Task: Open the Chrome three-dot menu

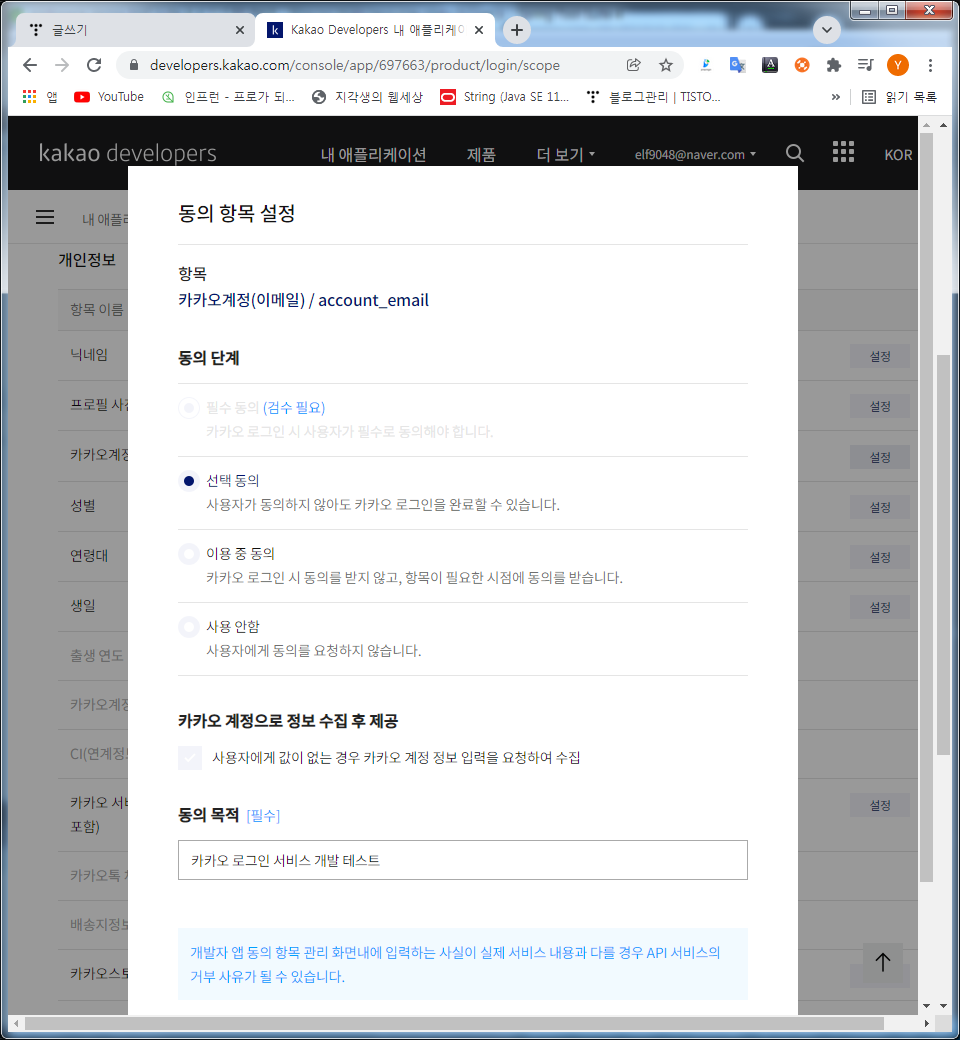Action: [930, 65]
